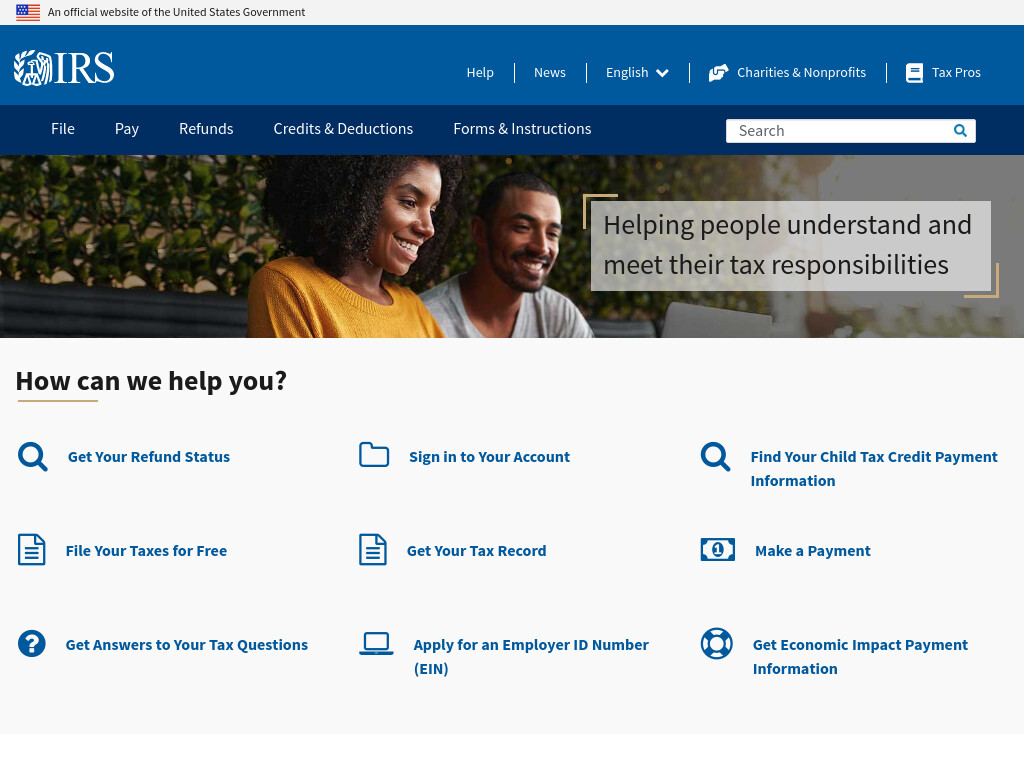Open Get Your Tax Record link
This screenshot has height=768, width=1024.
[x=477, y=551]
